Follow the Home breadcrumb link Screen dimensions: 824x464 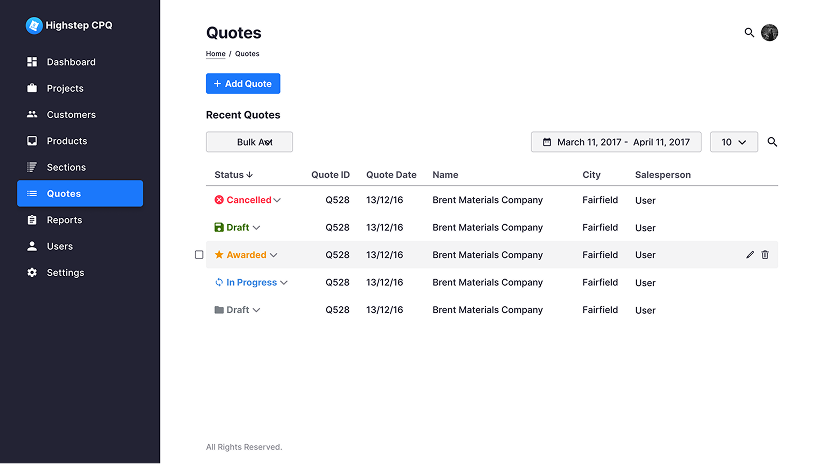point(215,54)
